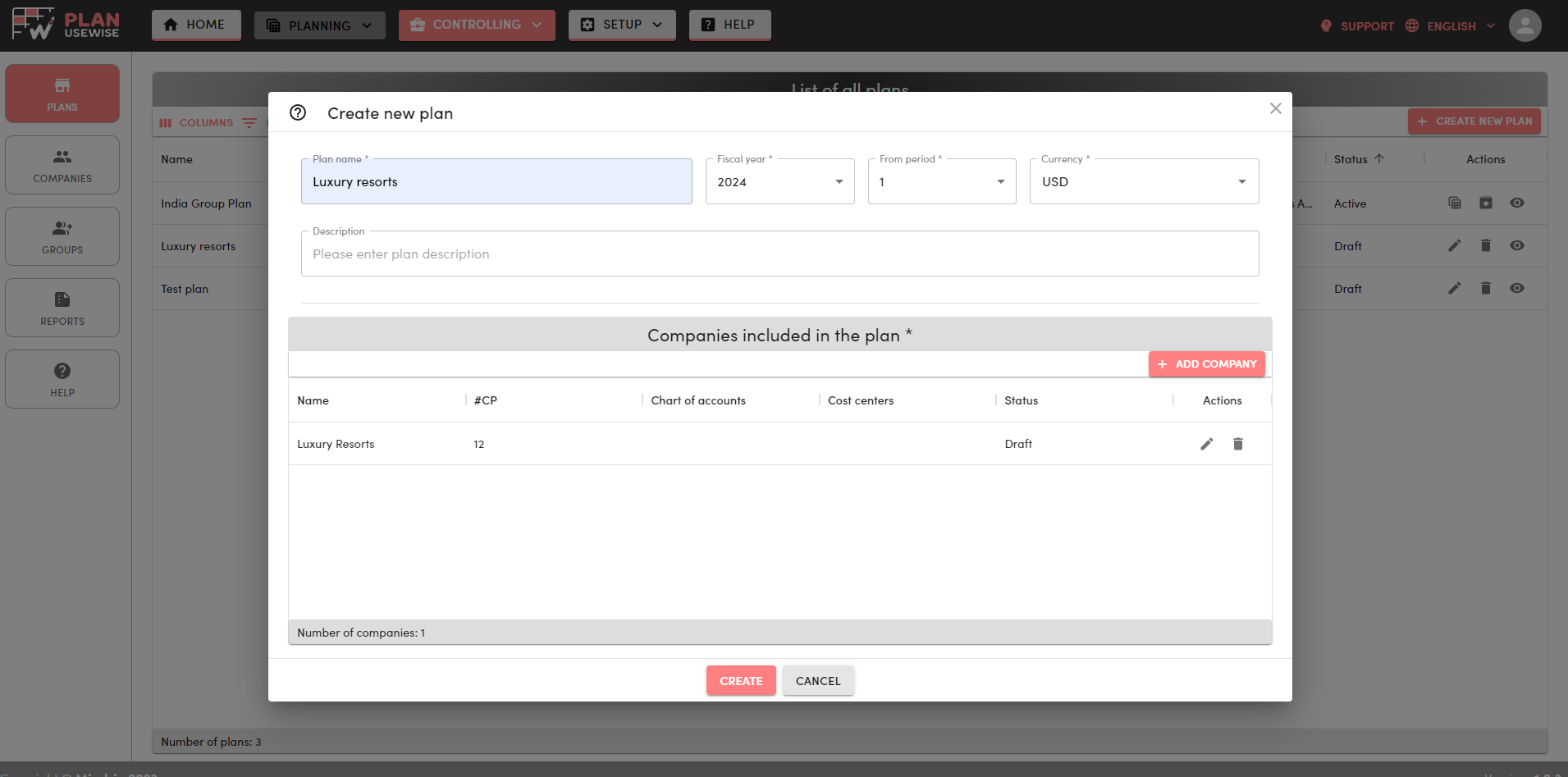
Task: Open the Fiscal year dropdown
Action: point(779,181)
